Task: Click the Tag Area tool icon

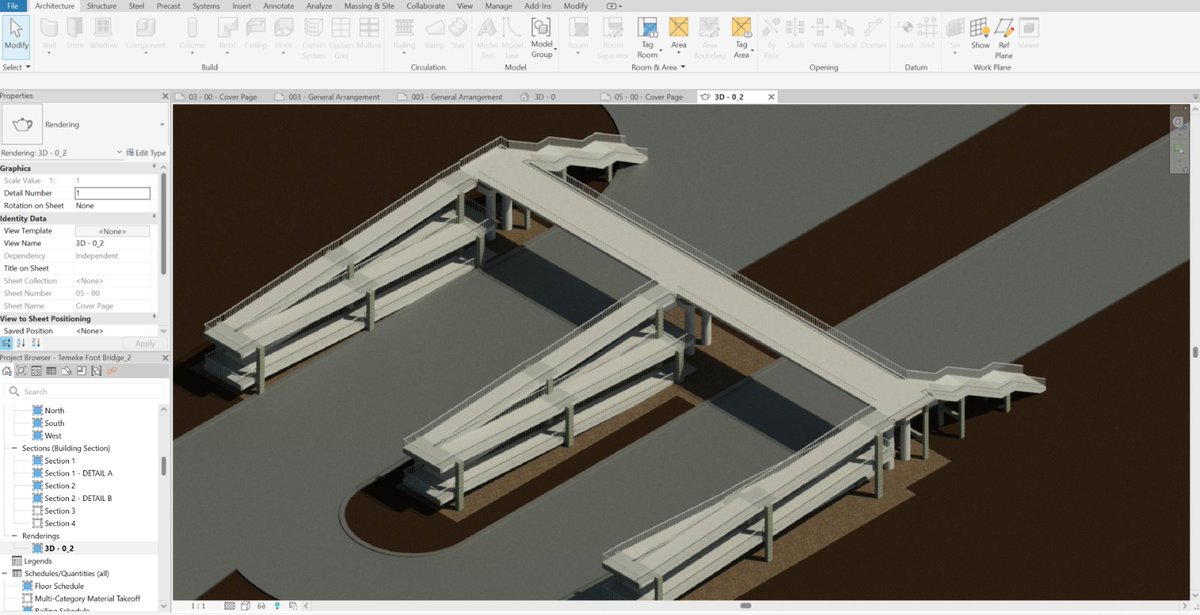Action: point(741,27)
